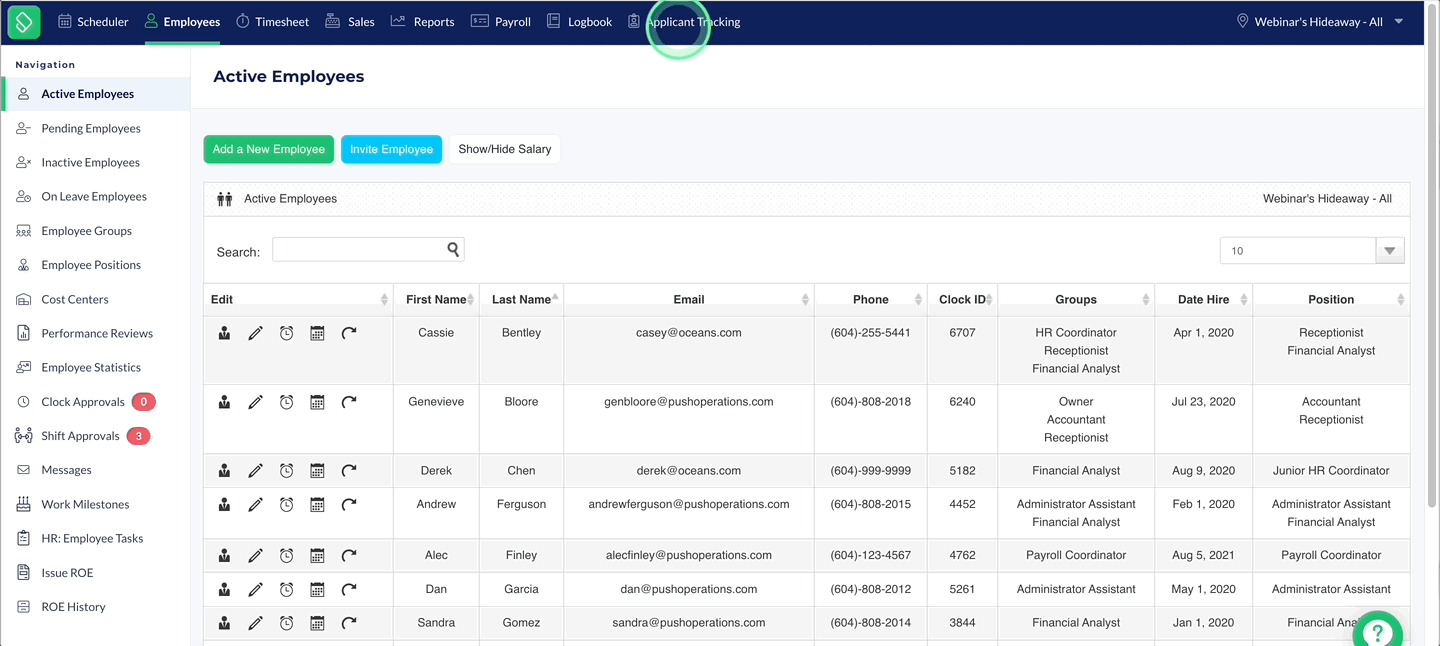Sort table by Clock ID column

[x=962, y=300]
